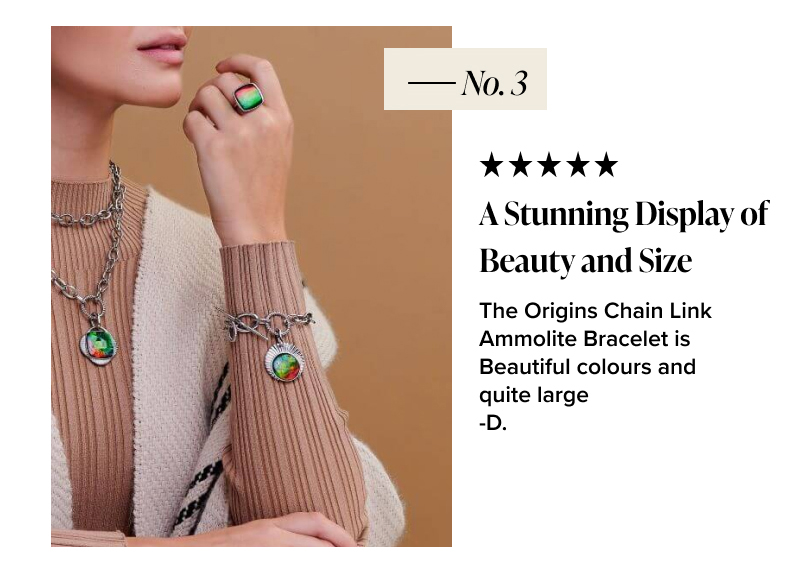Click the second rating star
The width and height of the screenshot is (804, 588).
520,165
